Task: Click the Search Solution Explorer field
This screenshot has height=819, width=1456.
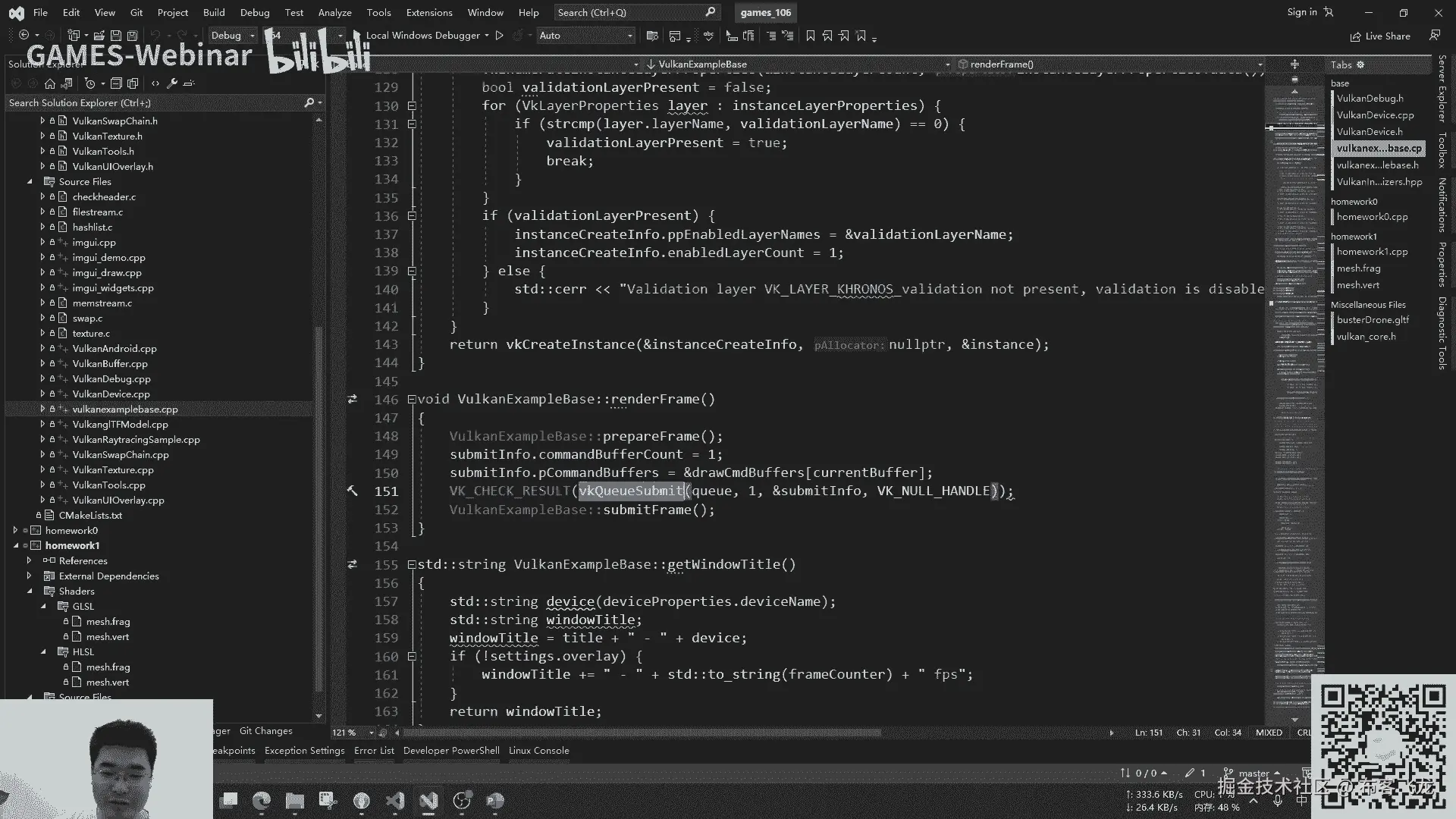Action: pos(152,103)
